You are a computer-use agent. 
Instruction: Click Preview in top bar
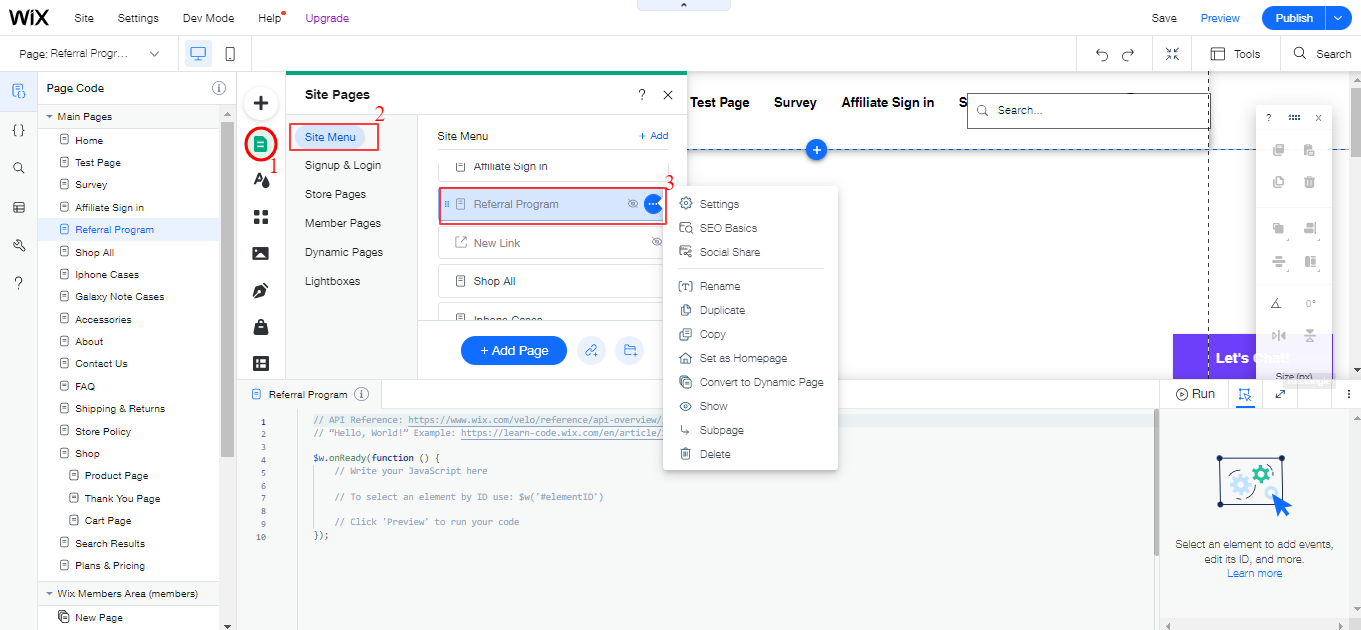(1220, 18)
